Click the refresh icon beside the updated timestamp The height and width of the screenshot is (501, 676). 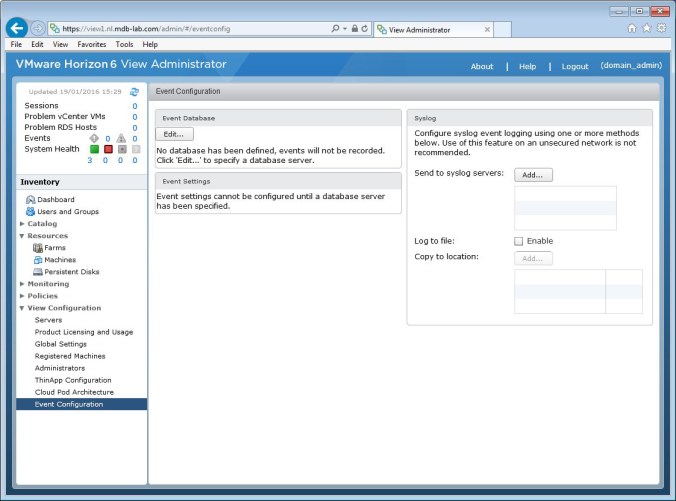[134, 92]
